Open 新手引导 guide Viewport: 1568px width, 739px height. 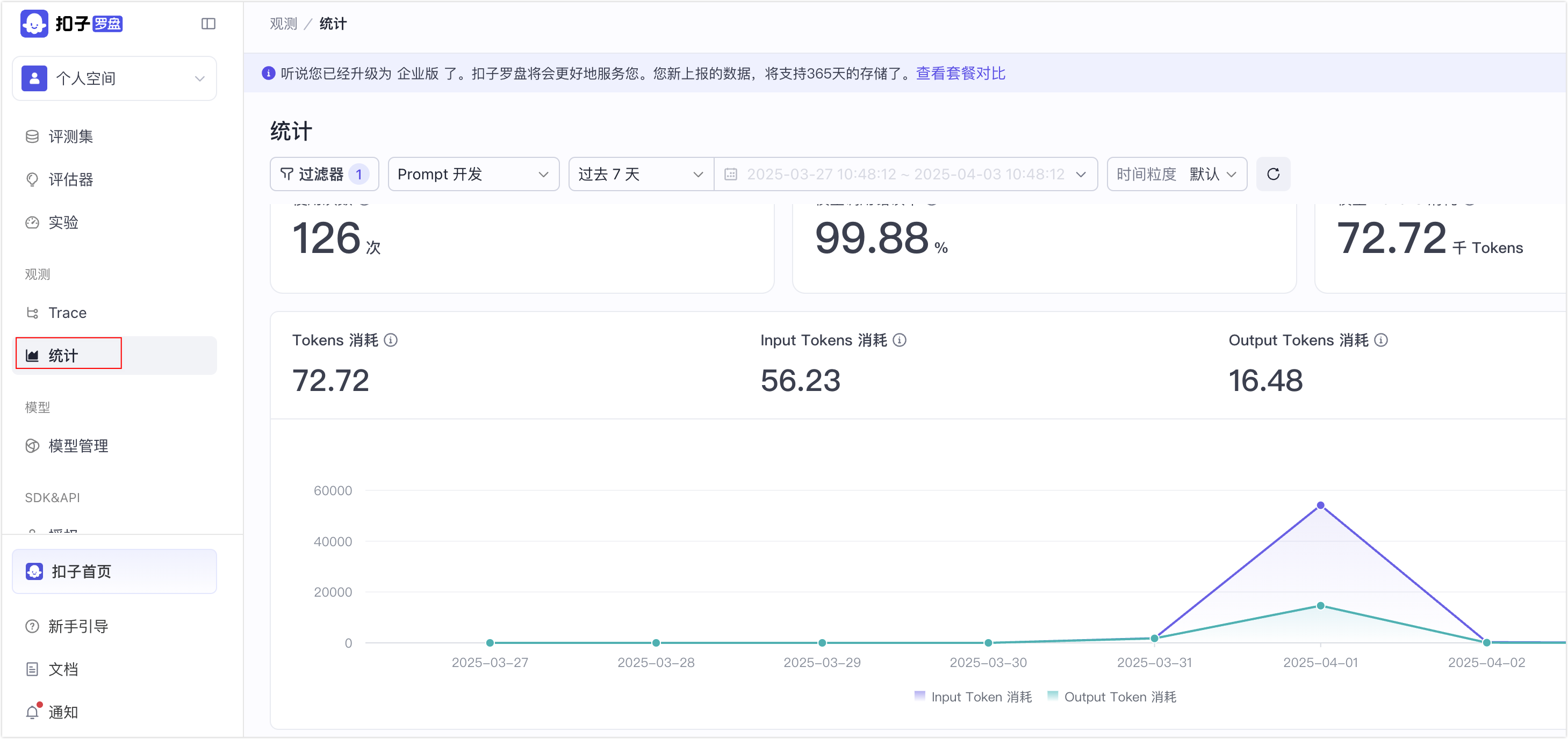click(114, 626)
